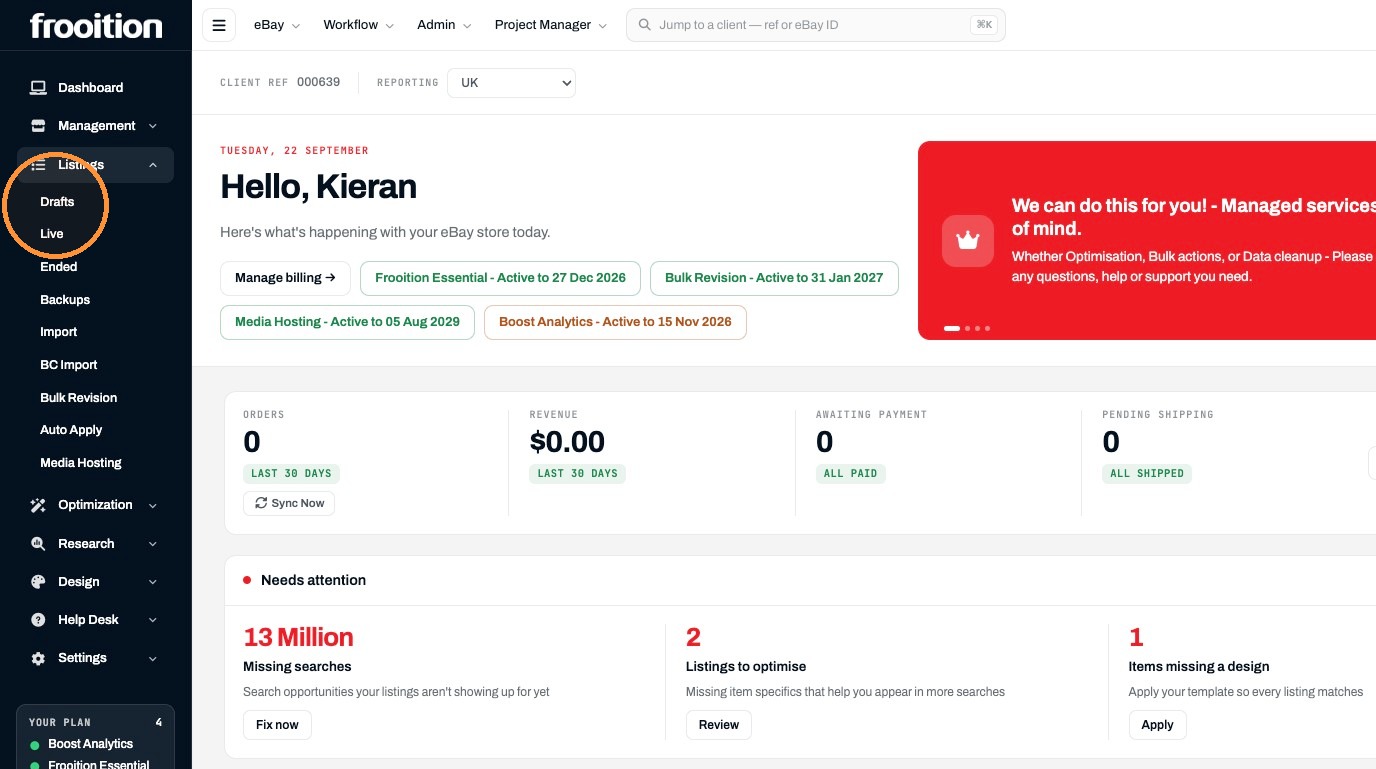Viewport: 1376px width, 769px height.
Task: Open the Workflow top menu
Action: click(358, 25)
